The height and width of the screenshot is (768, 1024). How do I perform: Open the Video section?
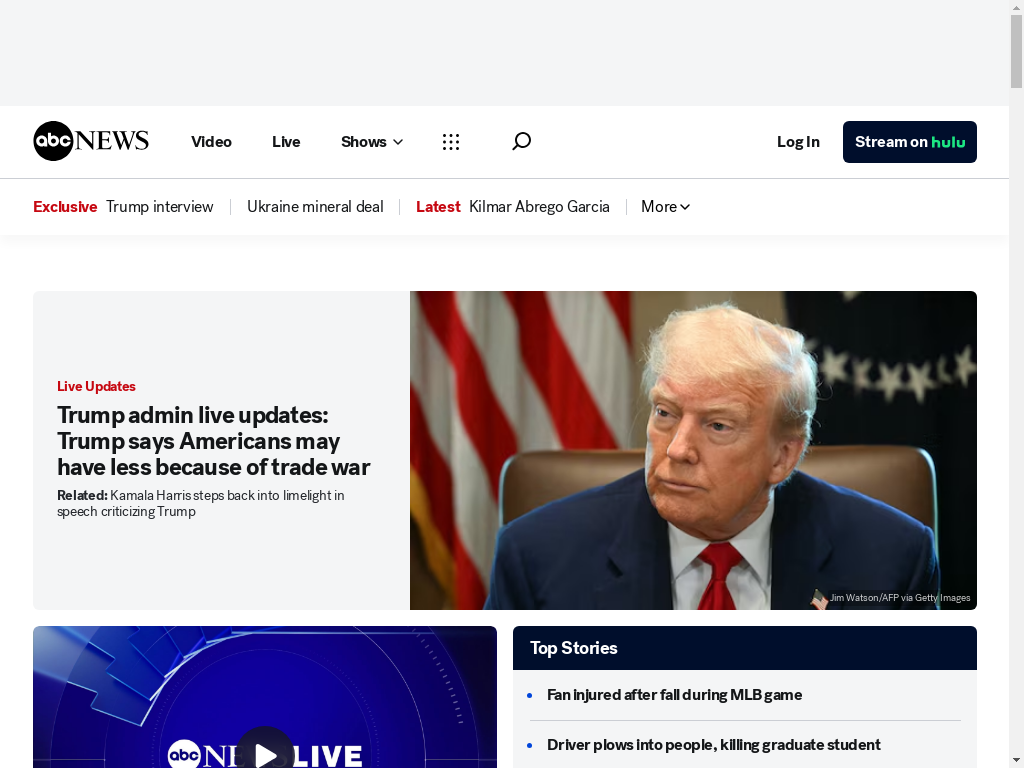point(211,142)
